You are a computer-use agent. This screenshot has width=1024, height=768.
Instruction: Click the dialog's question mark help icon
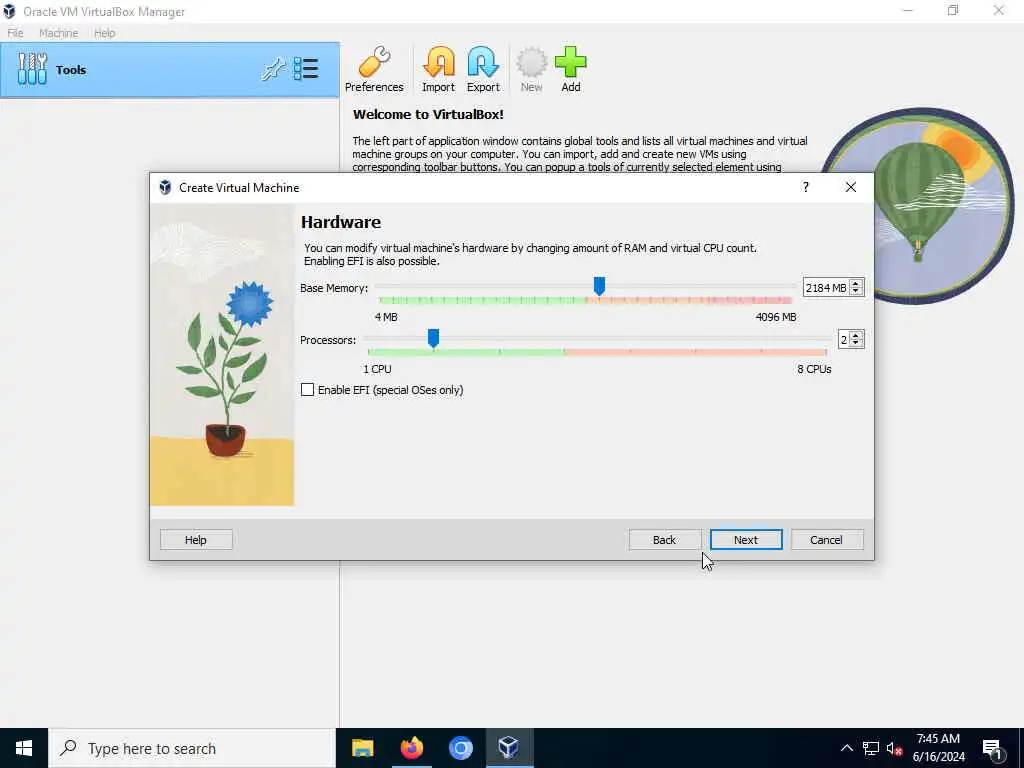tap(806, 187)
